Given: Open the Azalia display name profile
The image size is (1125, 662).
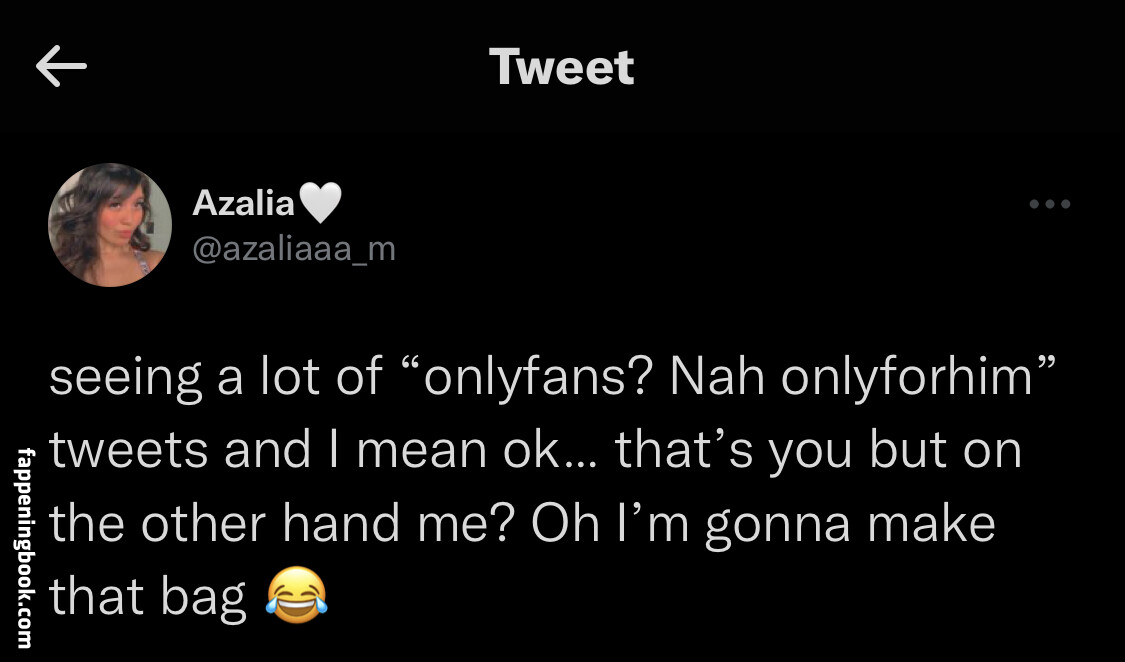Looking at the screenshot, I should click(x=243, y=204).
